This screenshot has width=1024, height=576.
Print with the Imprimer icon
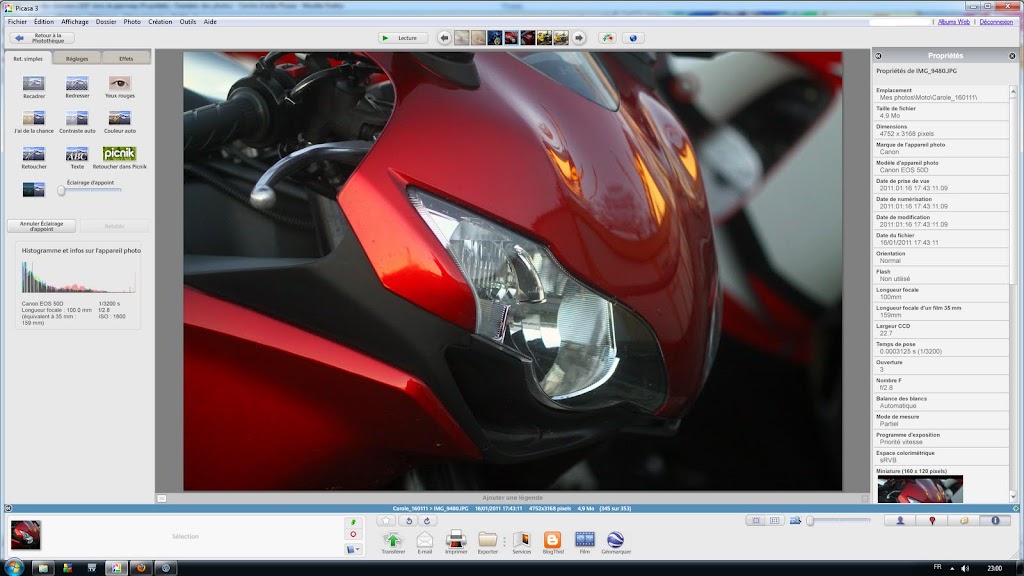pos(456,540)
